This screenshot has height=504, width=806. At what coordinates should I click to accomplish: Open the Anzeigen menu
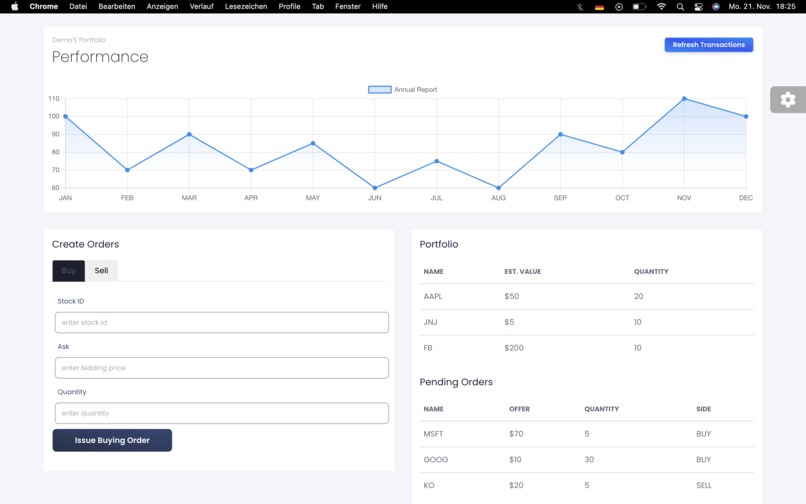[x=162, y=7]
